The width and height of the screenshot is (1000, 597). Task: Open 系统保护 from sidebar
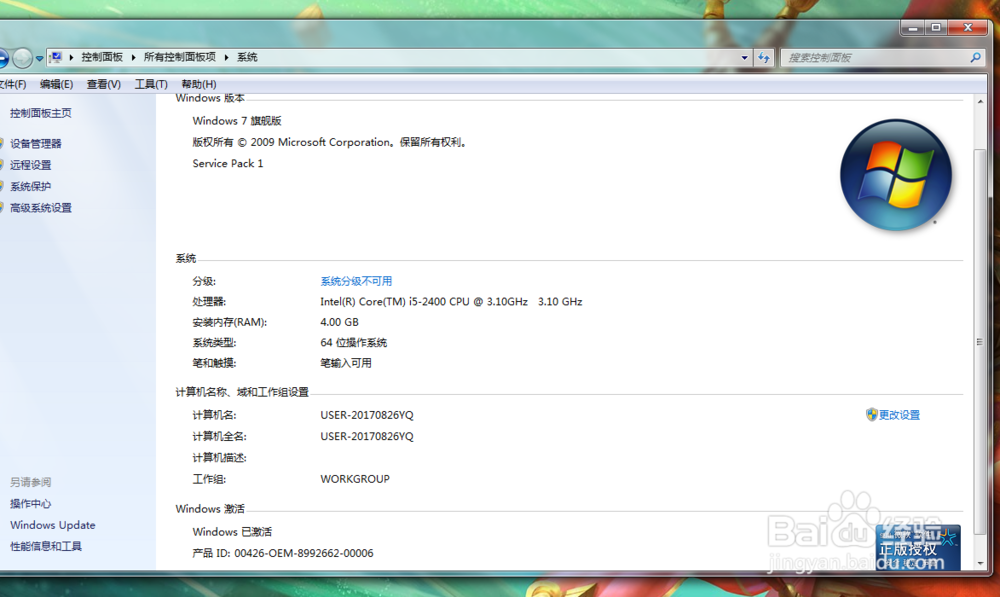(31, 186)
